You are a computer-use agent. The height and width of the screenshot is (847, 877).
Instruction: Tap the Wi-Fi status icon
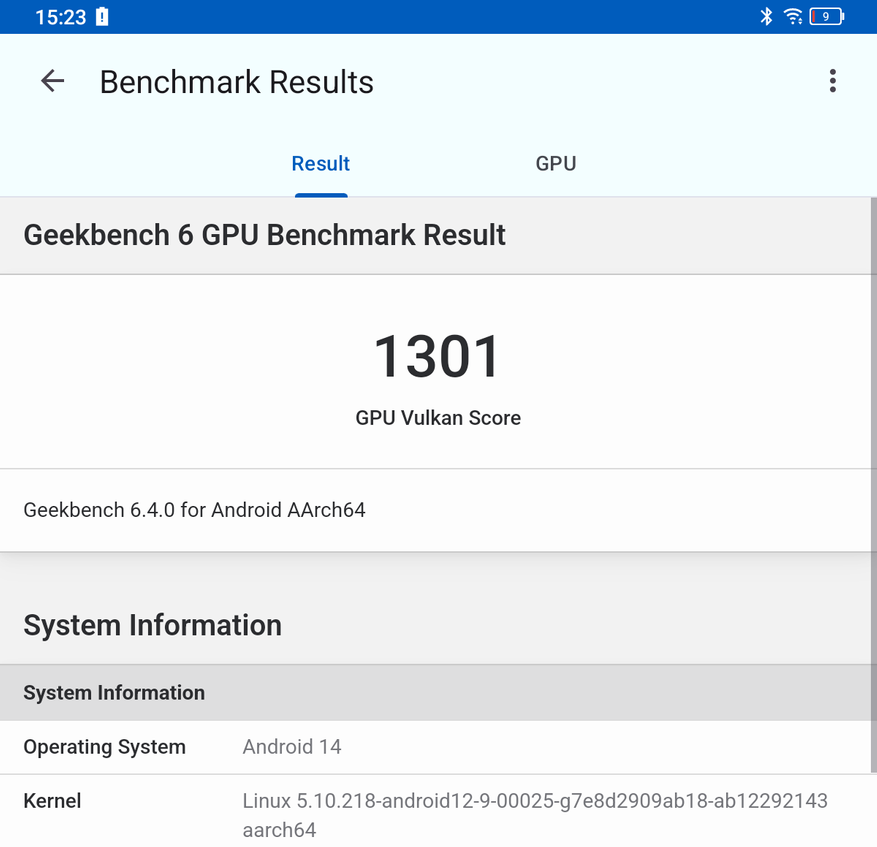pos(793,16)
